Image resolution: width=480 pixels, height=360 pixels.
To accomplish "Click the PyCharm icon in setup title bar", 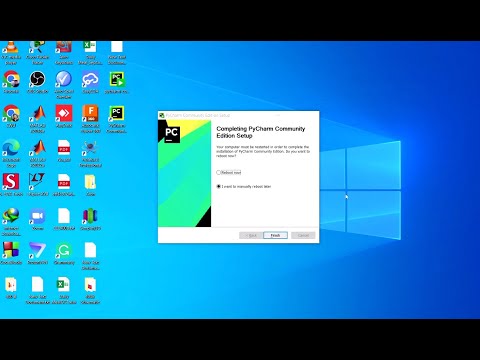I will pos(162,115).
